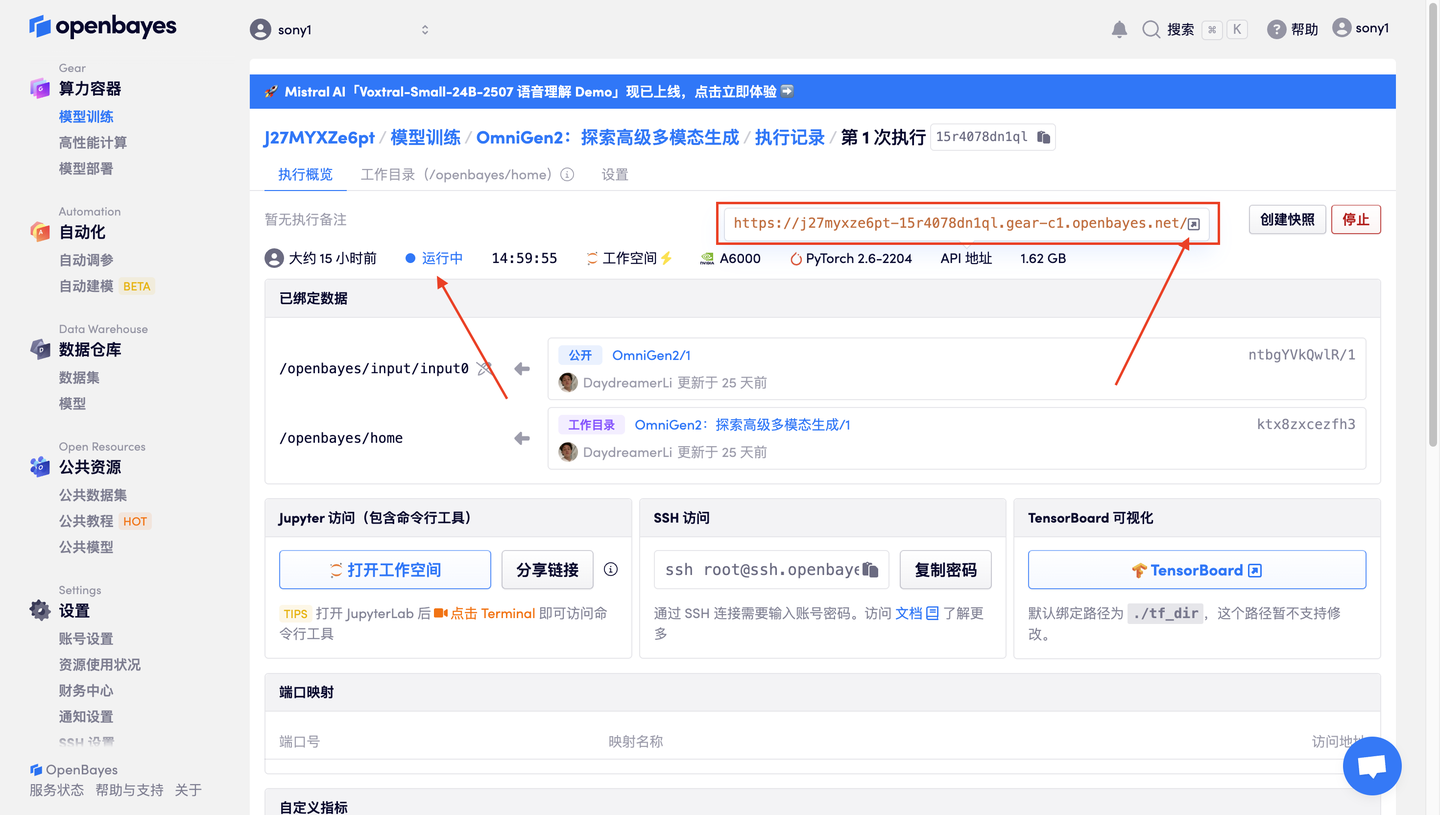Screen dimensions: 1440x815
Task: Select 高性能计算 in sidebar
Action: (x=93, y=142)
